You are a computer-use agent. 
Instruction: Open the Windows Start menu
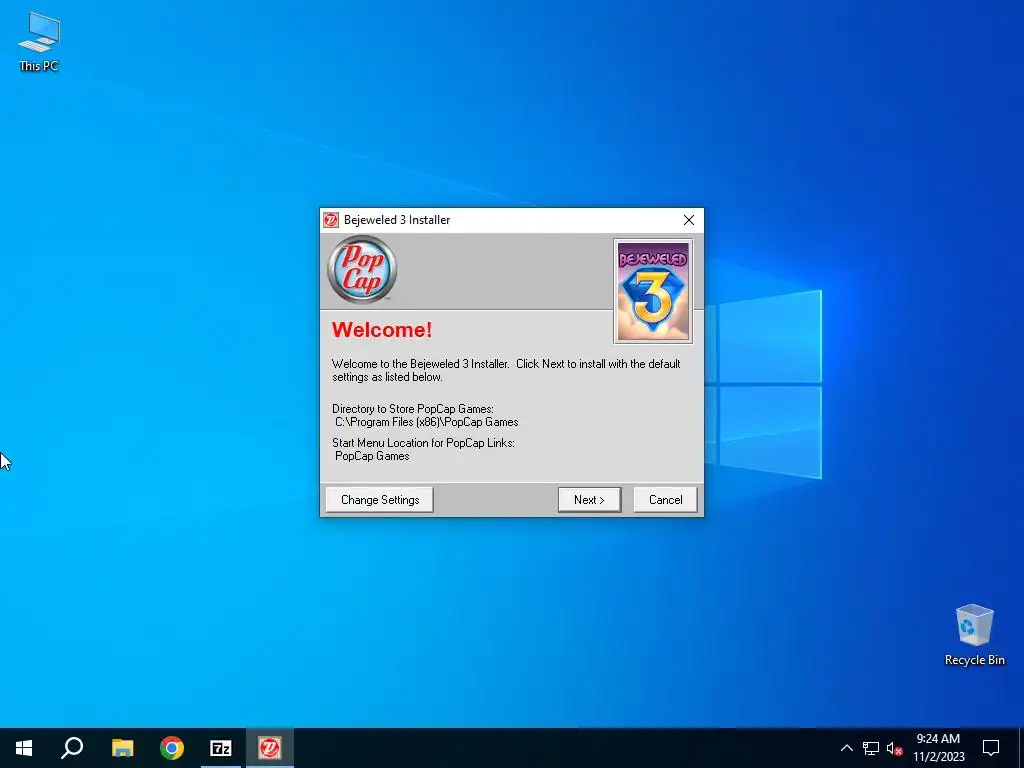pos(24,748)
